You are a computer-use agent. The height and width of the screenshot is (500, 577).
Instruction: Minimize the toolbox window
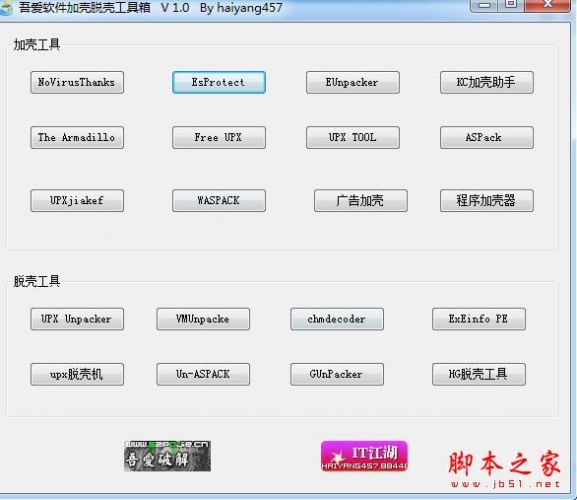(484, 5)
